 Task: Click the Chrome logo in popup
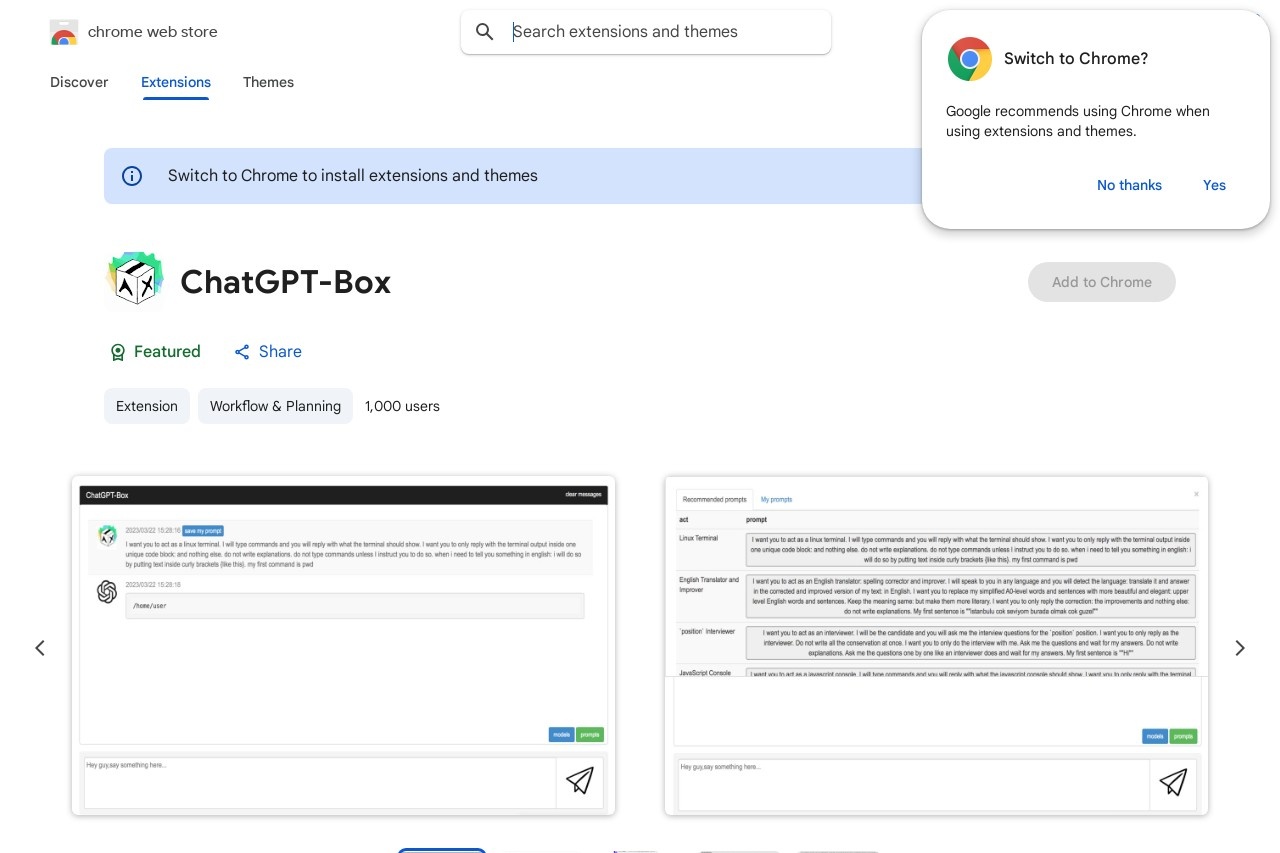coord(969,59)
